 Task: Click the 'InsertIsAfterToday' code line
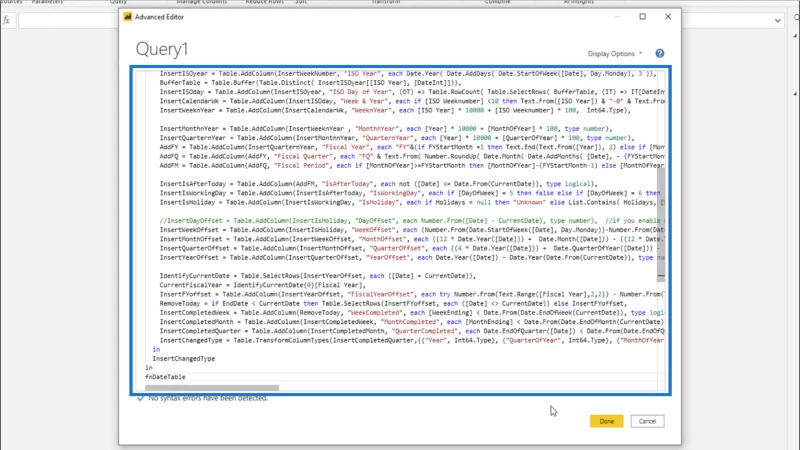coord(378,184)
